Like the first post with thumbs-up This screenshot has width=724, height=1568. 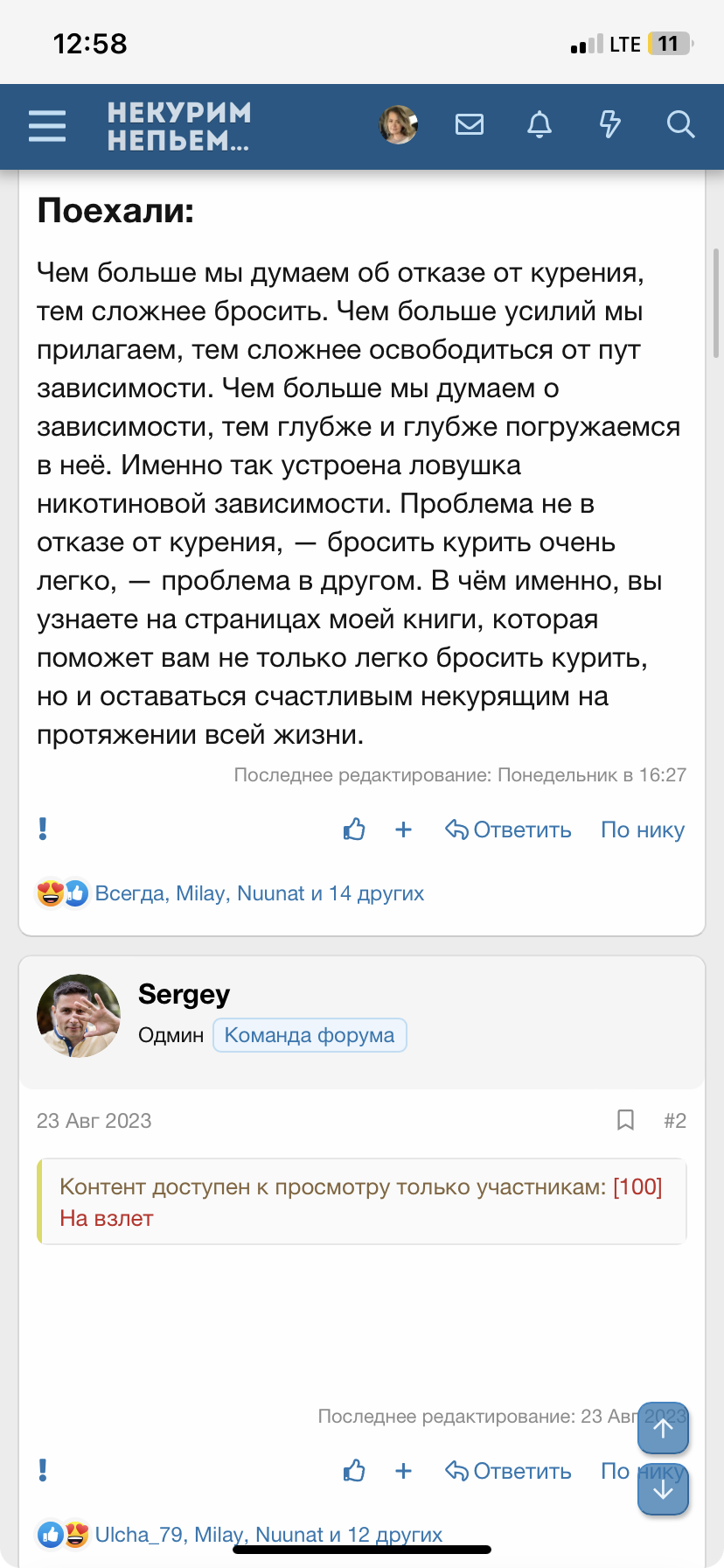(354, 829)
